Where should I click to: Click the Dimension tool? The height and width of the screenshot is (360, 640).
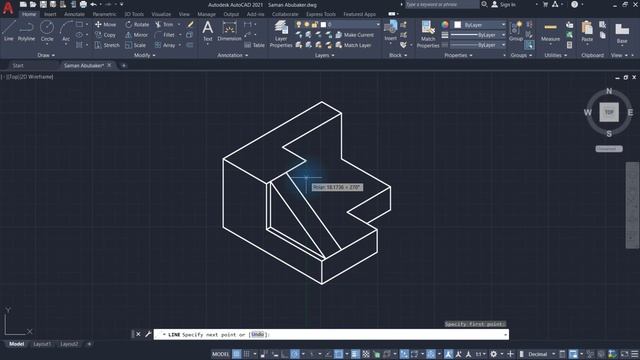coord(229,31)
